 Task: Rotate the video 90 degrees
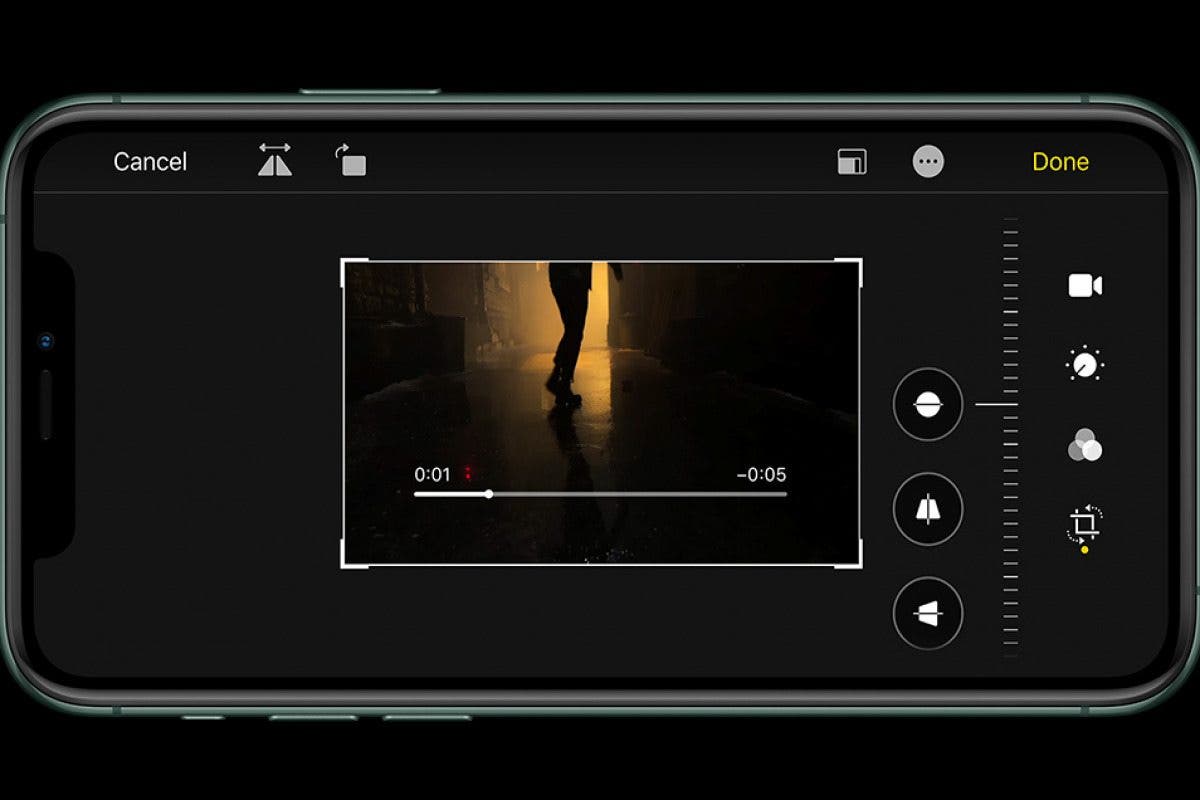pos(351,161)
